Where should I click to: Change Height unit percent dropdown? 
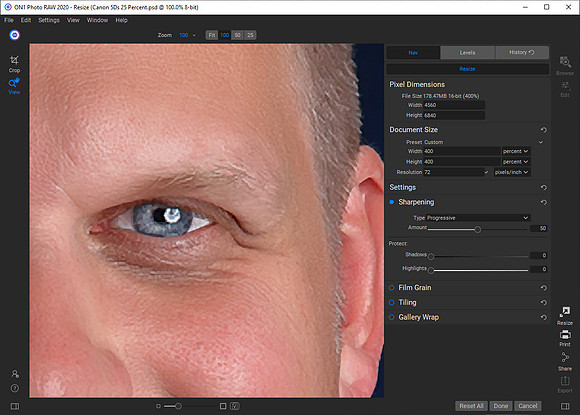[516, 162]
